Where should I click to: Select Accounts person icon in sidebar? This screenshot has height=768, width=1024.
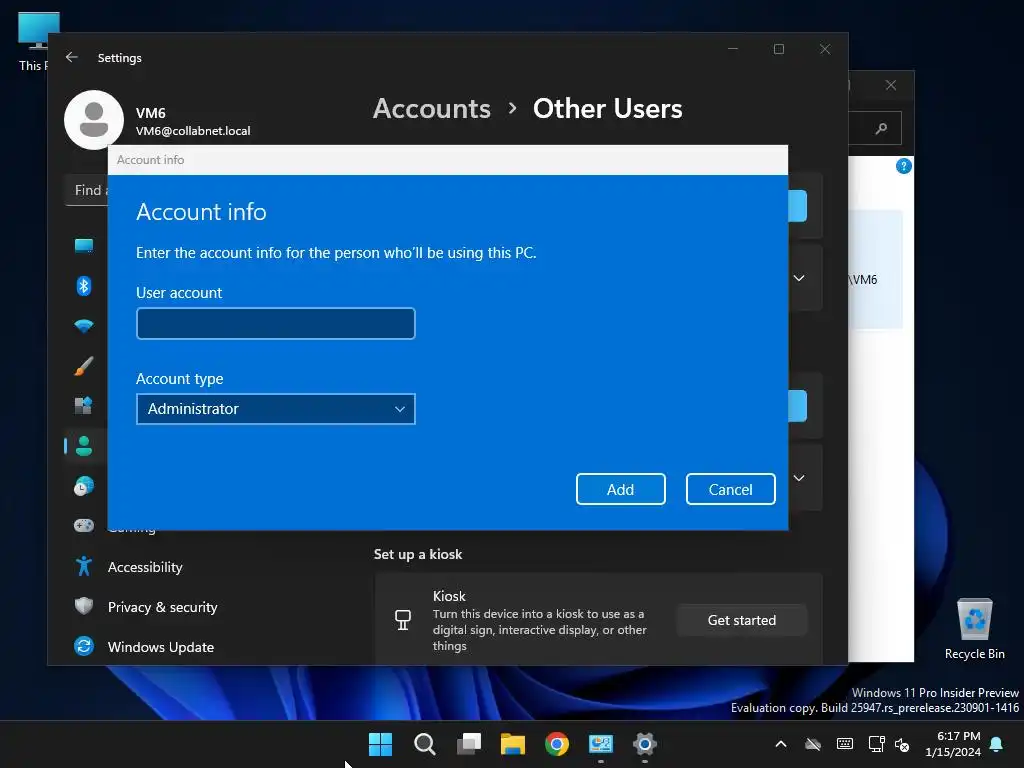pos(84,446)
